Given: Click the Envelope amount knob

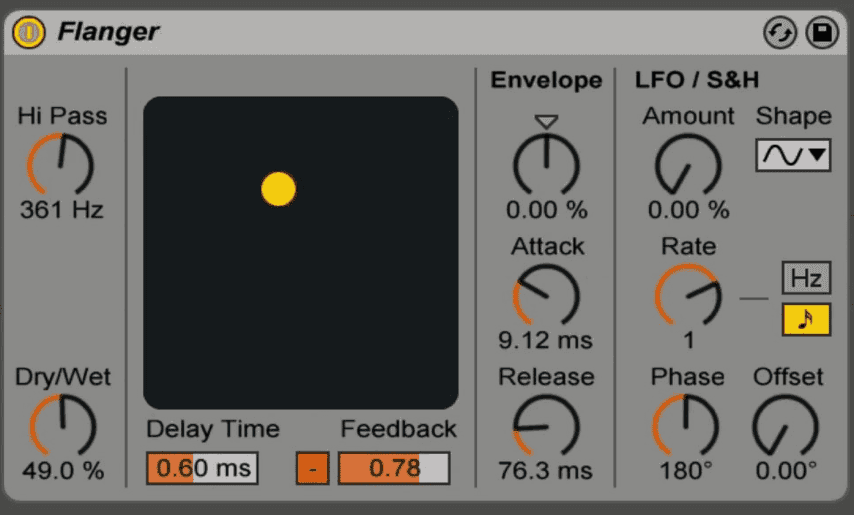Looking at the screenshot, I should click(546, 164).
